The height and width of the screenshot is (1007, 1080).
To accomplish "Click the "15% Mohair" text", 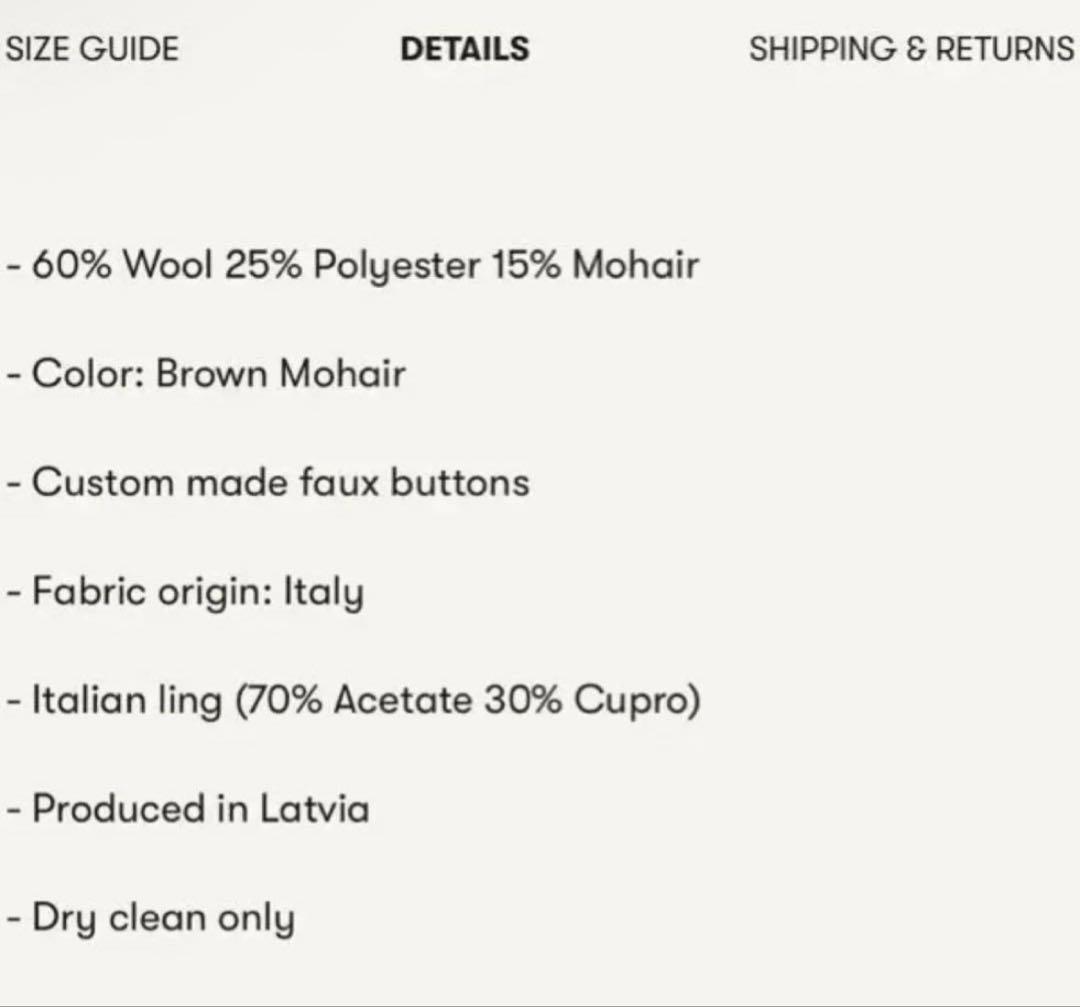I will tap(594, 265).
